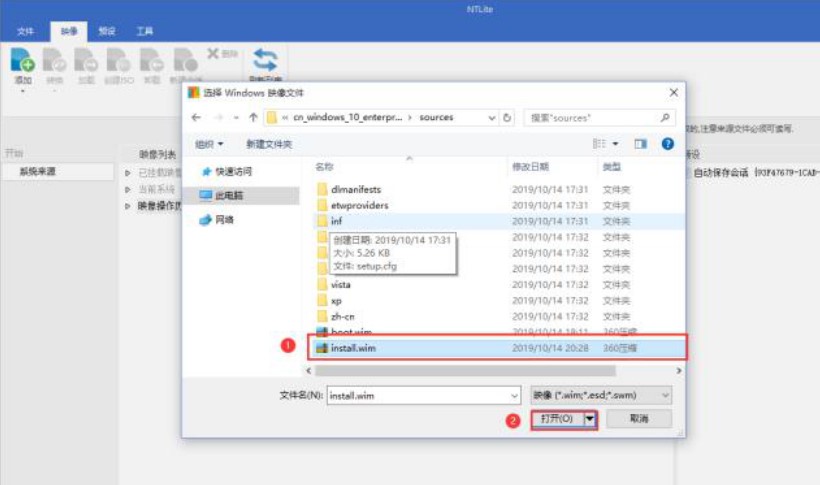Click the sources breadcrumb in address bar
The width and height of the screenshot is (820, 485).
coord(436,117)
